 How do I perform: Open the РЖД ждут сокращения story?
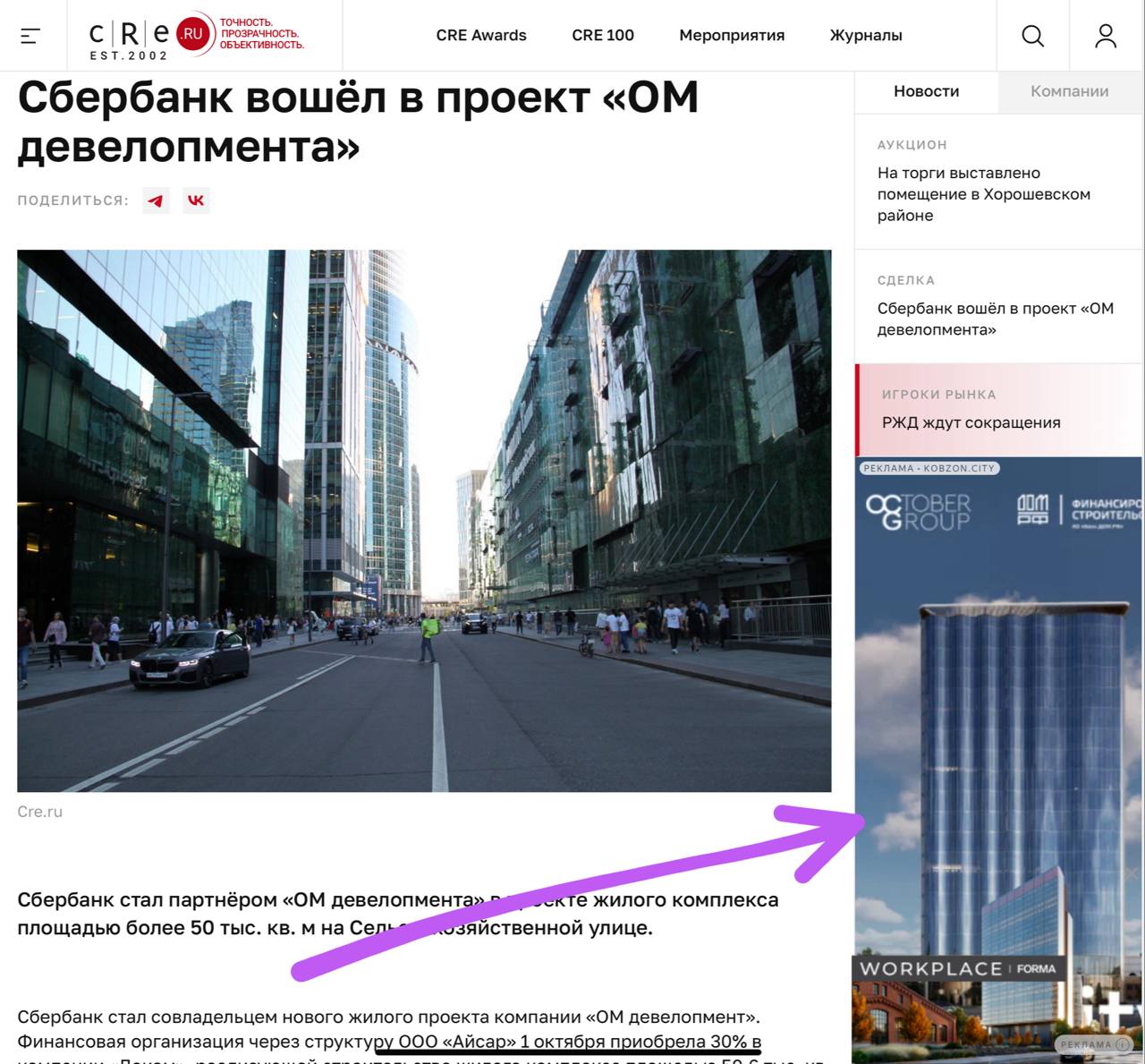971,422
